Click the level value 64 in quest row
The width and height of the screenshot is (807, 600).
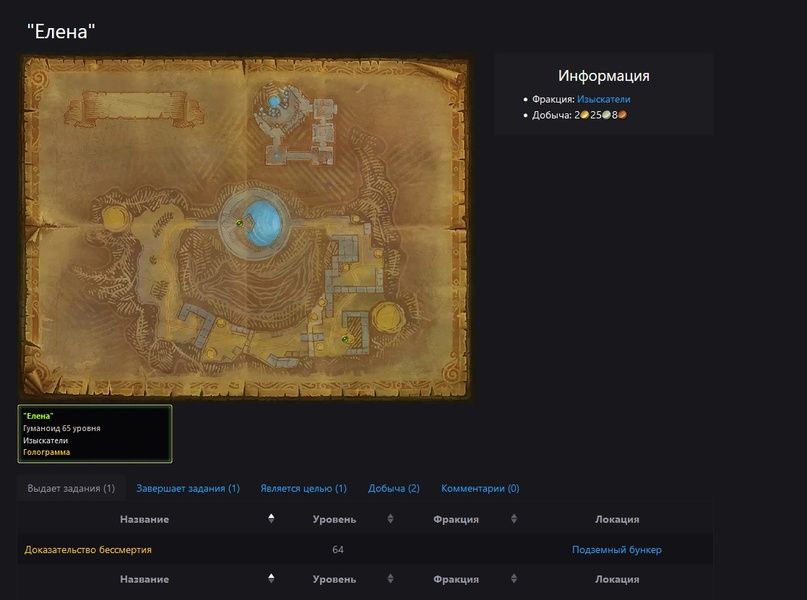(x=338, y=550)
